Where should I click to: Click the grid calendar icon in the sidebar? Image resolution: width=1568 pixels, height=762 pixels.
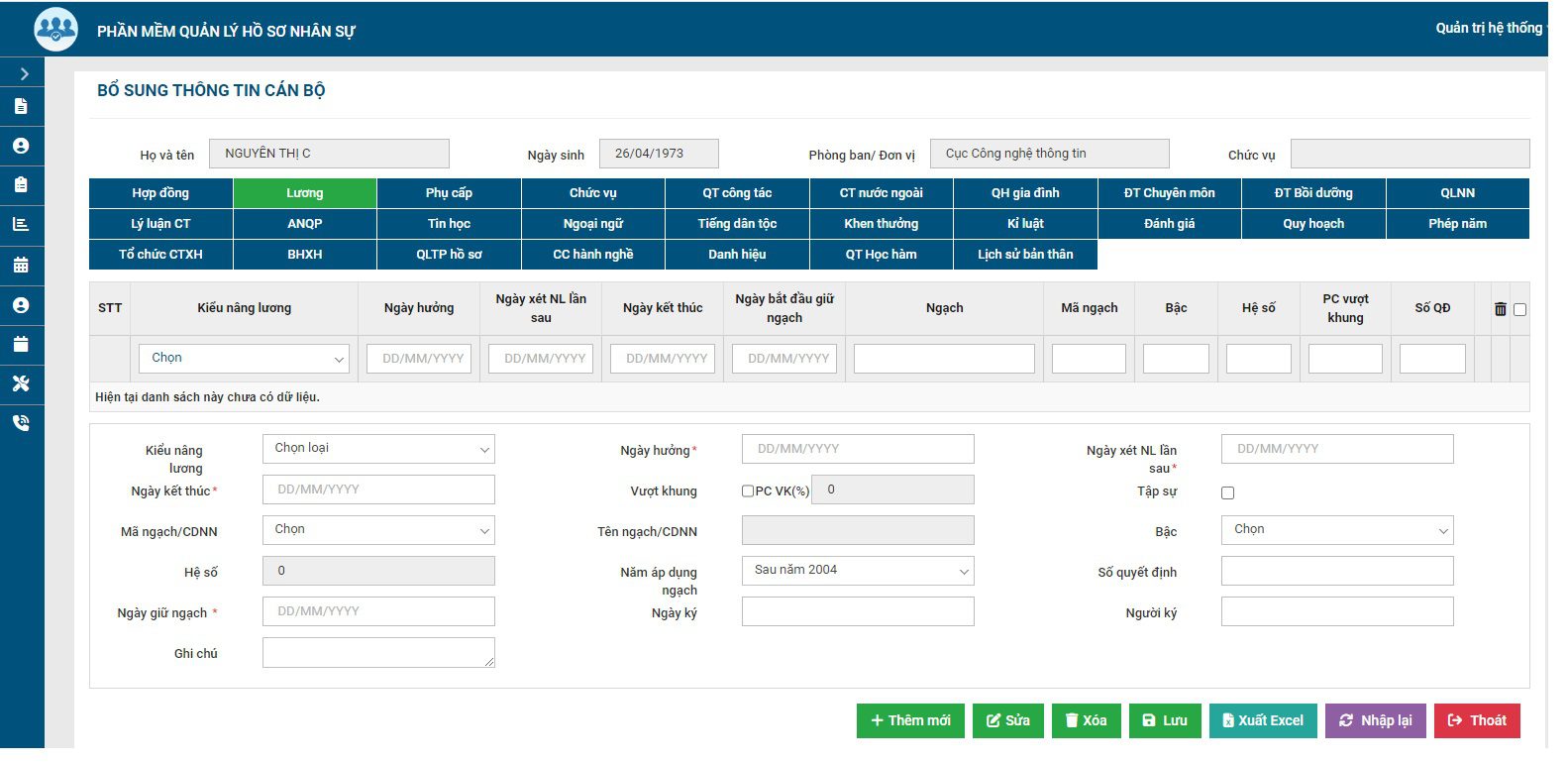coord(21,265)
